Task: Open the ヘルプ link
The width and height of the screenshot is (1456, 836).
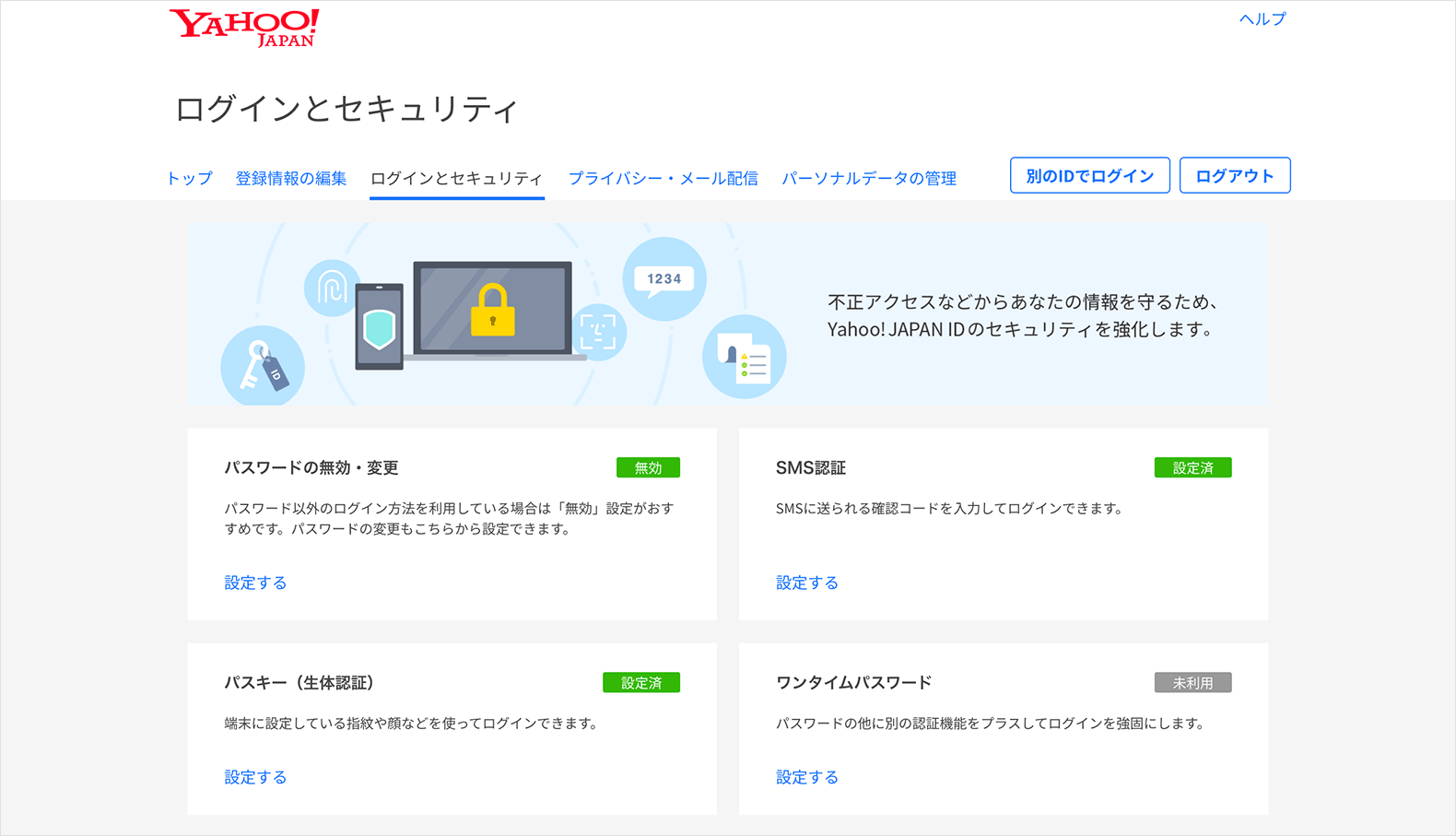Action: coord(1262,19)
